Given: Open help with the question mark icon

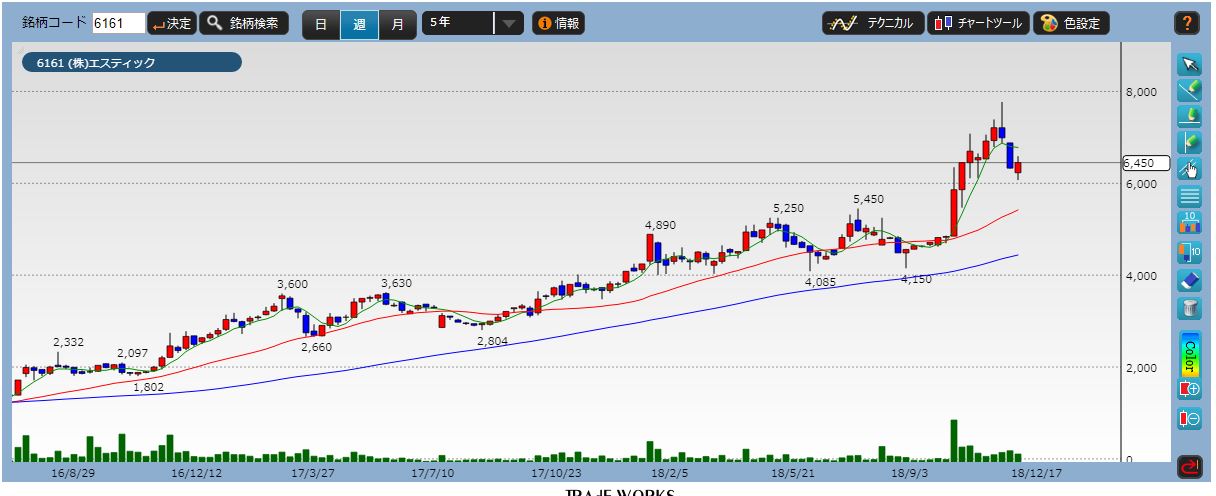Looking at the screenshot, I should [x=1188, y=23].
